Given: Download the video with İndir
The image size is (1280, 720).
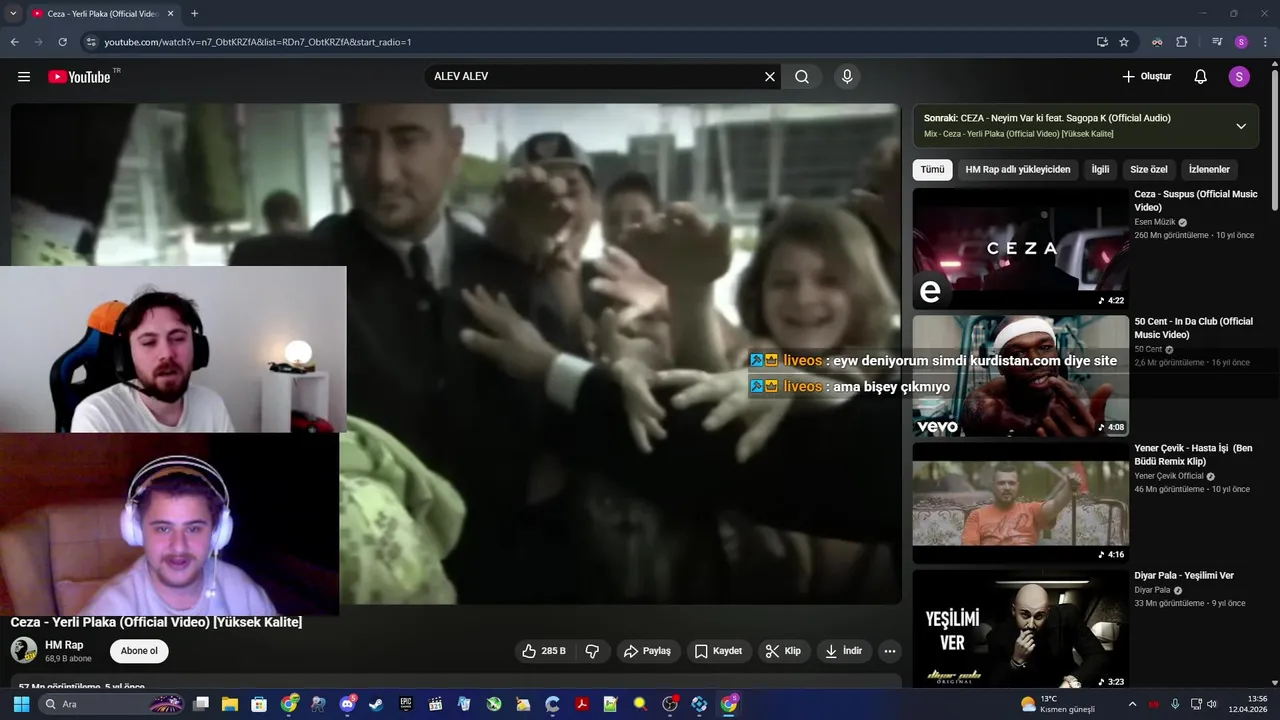Looking at the screenshot, I should pos(844,651).
